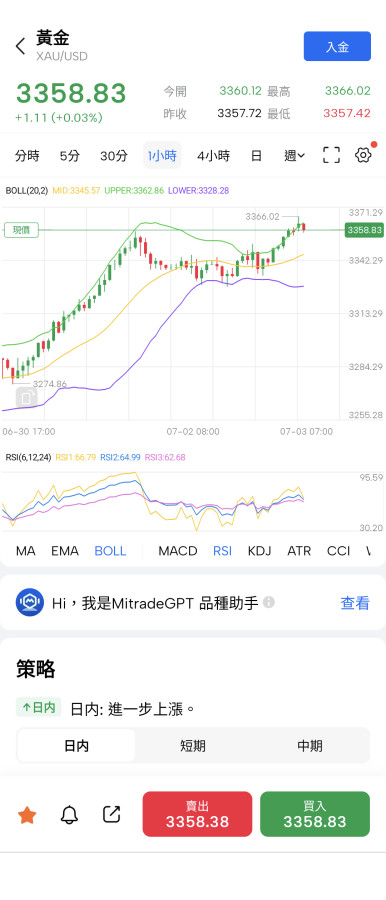Tap the 今開 3360.12 value

240,91
